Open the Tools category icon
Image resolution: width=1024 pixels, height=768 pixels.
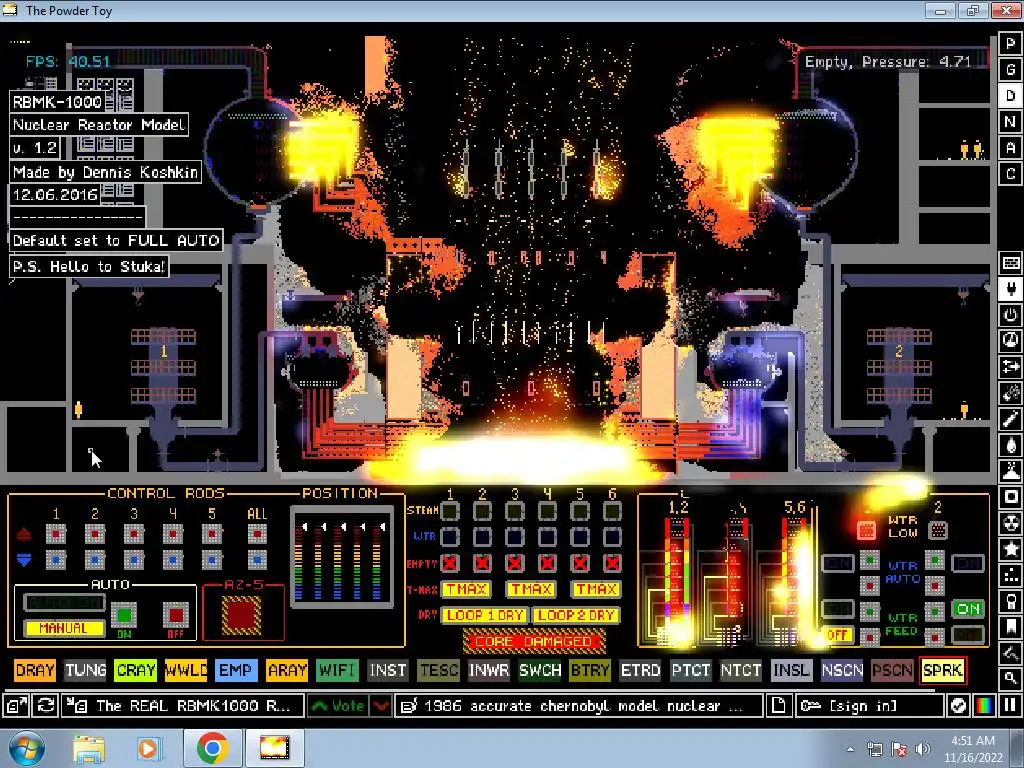pyautogui.click(x=1010, y=601)
